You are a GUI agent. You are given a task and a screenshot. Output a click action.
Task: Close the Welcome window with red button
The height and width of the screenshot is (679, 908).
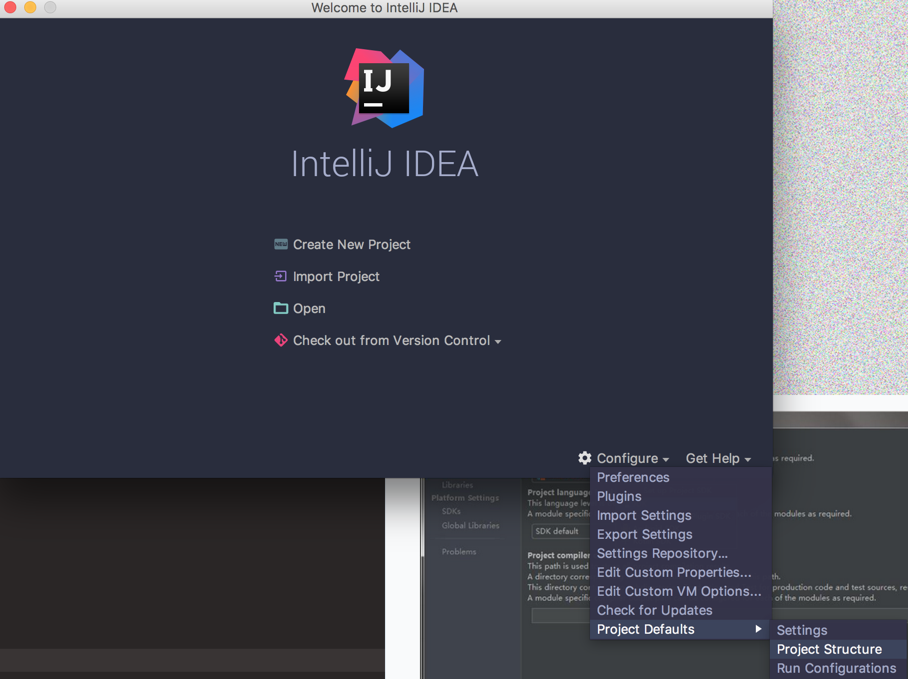click(10, 8)
